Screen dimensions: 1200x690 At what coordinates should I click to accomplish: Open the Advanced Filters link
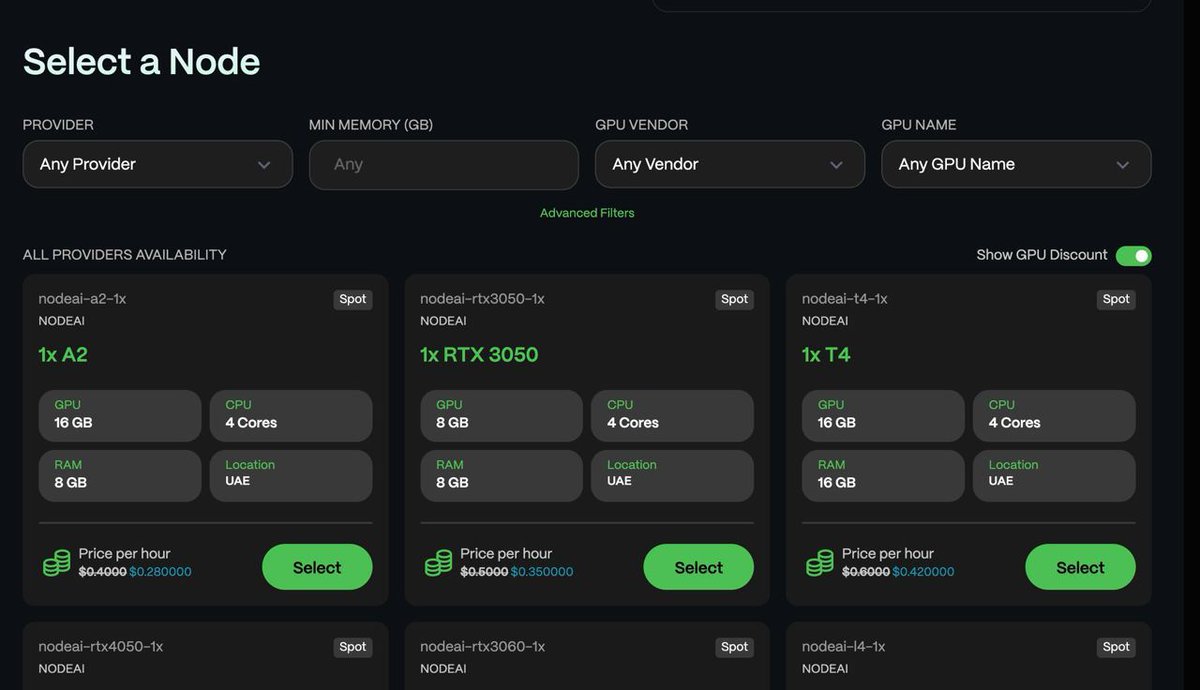coord(587,213)
